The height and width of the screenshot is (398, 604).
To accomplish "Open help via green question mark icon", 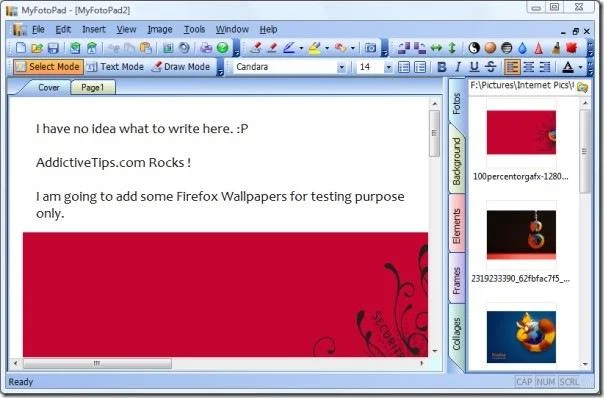I will point(223,48).
